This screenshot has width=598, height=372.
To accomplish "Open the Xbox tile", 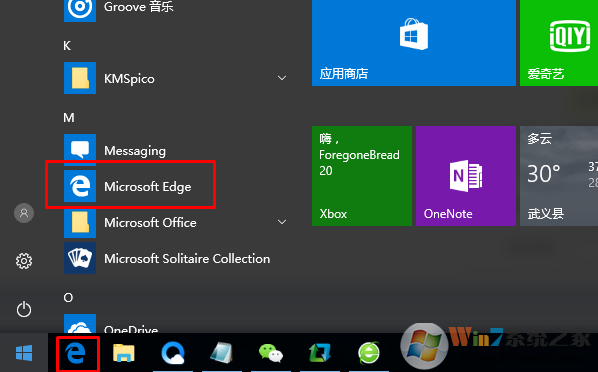I will click(362, 176).
